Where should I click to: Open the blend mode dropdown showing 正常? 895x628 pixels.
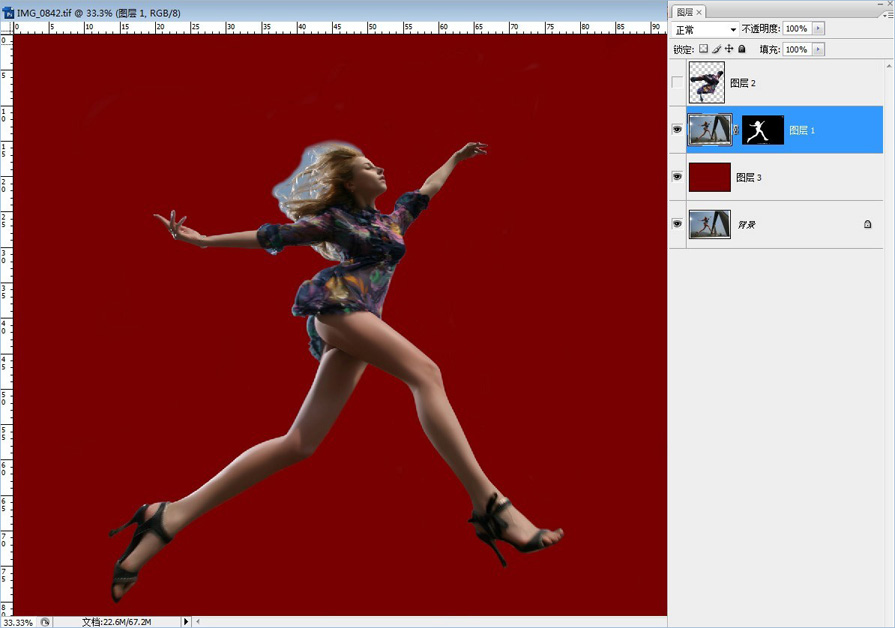point(705,30)
